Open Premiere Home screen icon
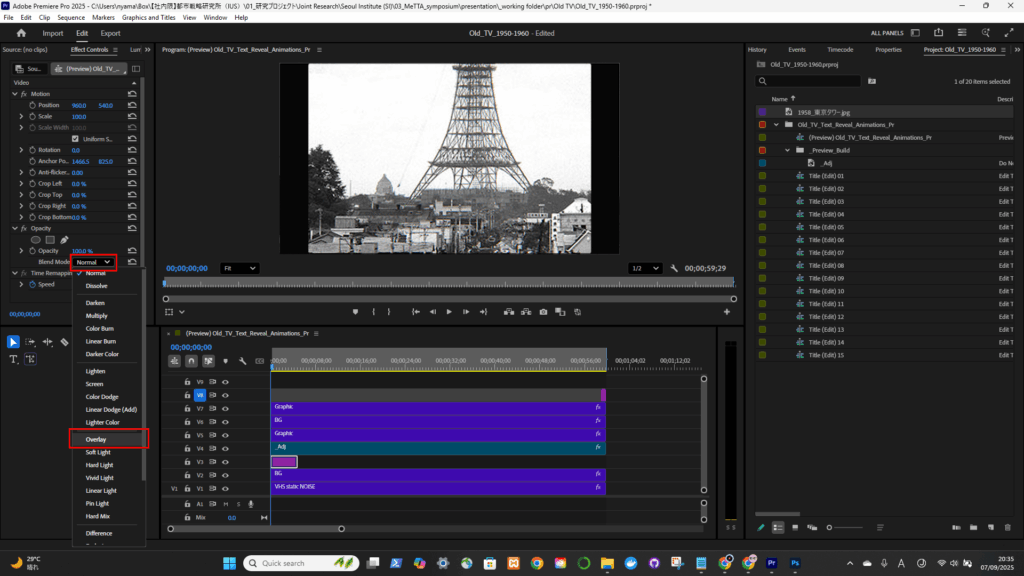 pyautogui.click(x=21, y=33)
